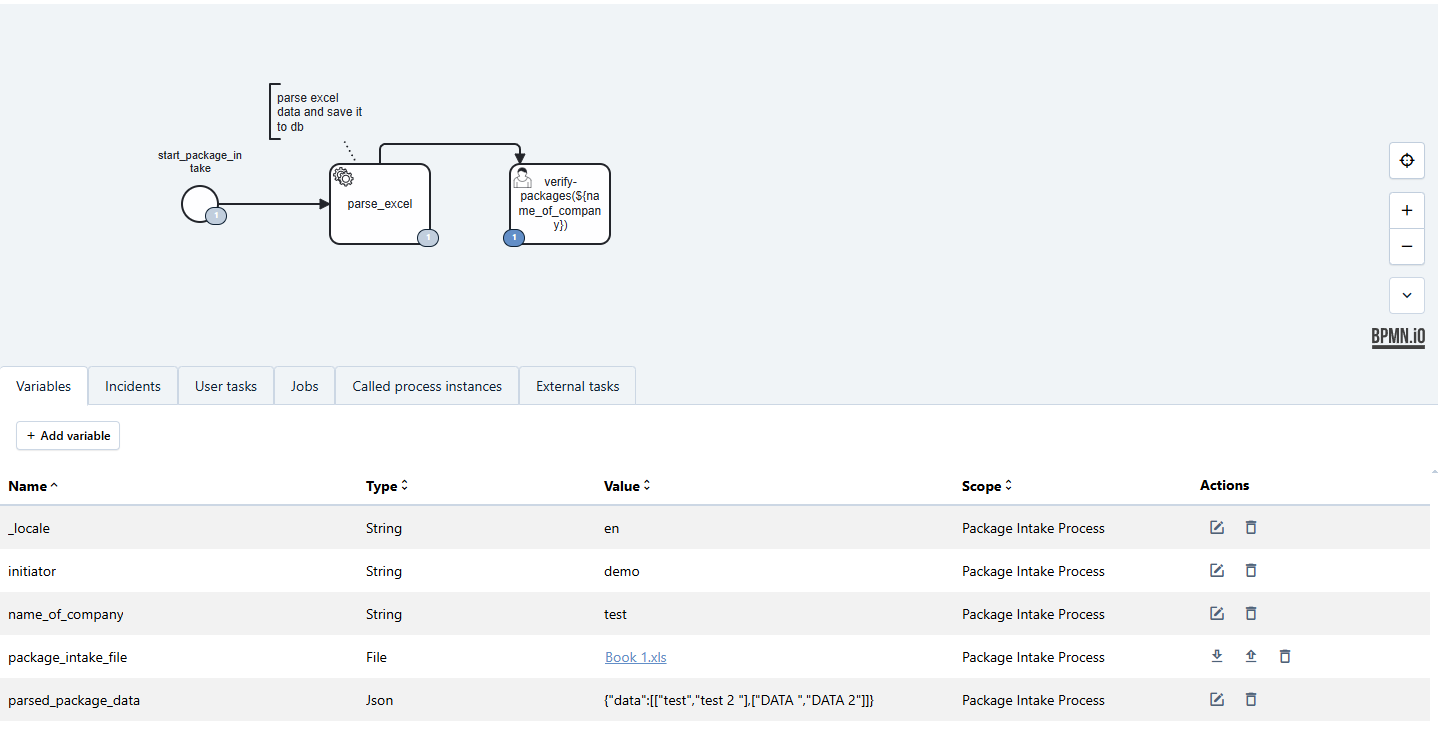The image size is (1438, 729).
Task: Delete the package_intake_file variable
Action: tap(1285, 656)
